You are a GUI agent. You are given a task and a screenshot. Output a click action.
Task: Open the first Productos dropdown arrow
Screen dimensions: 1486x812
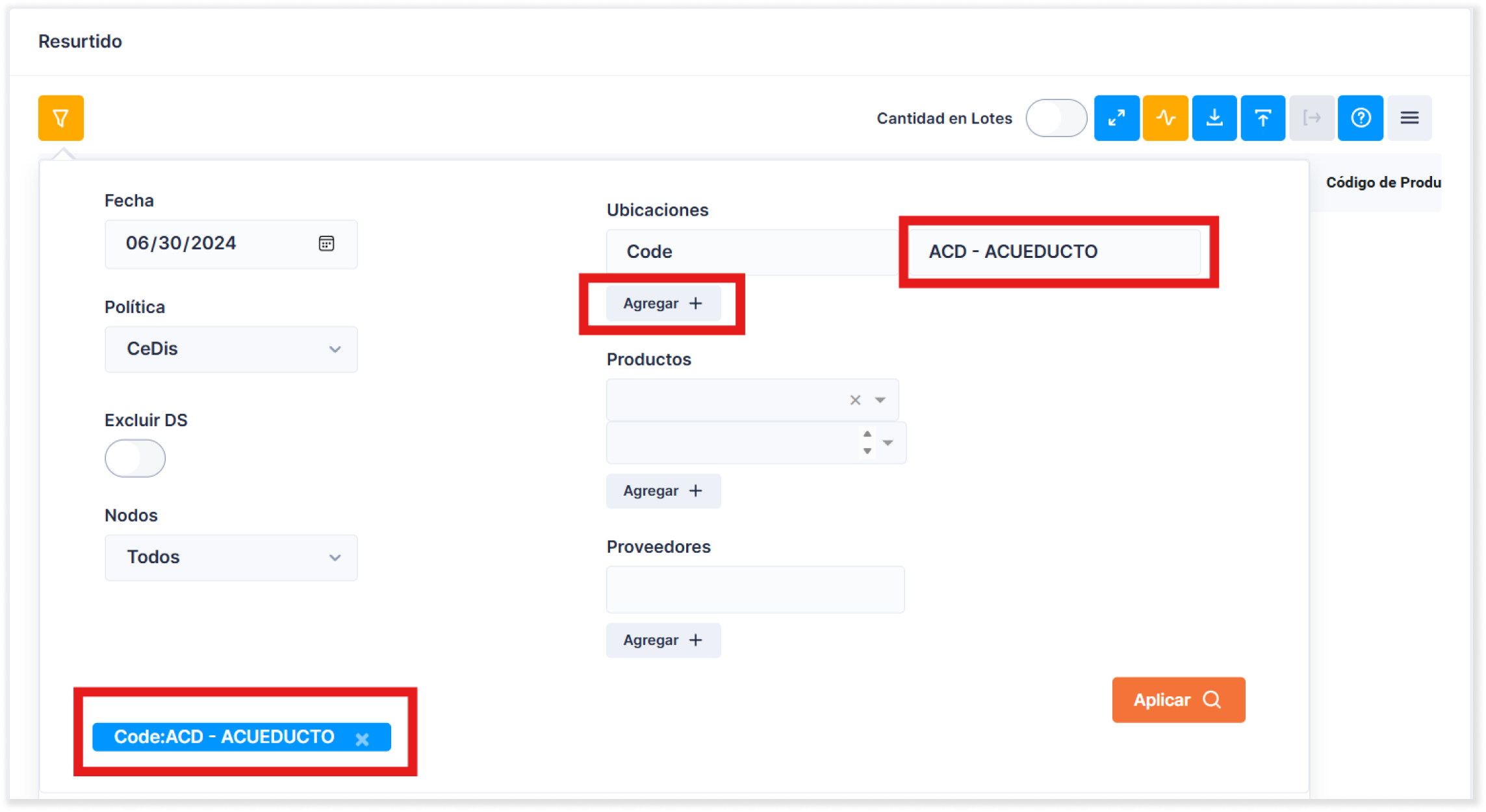(880, 400)
